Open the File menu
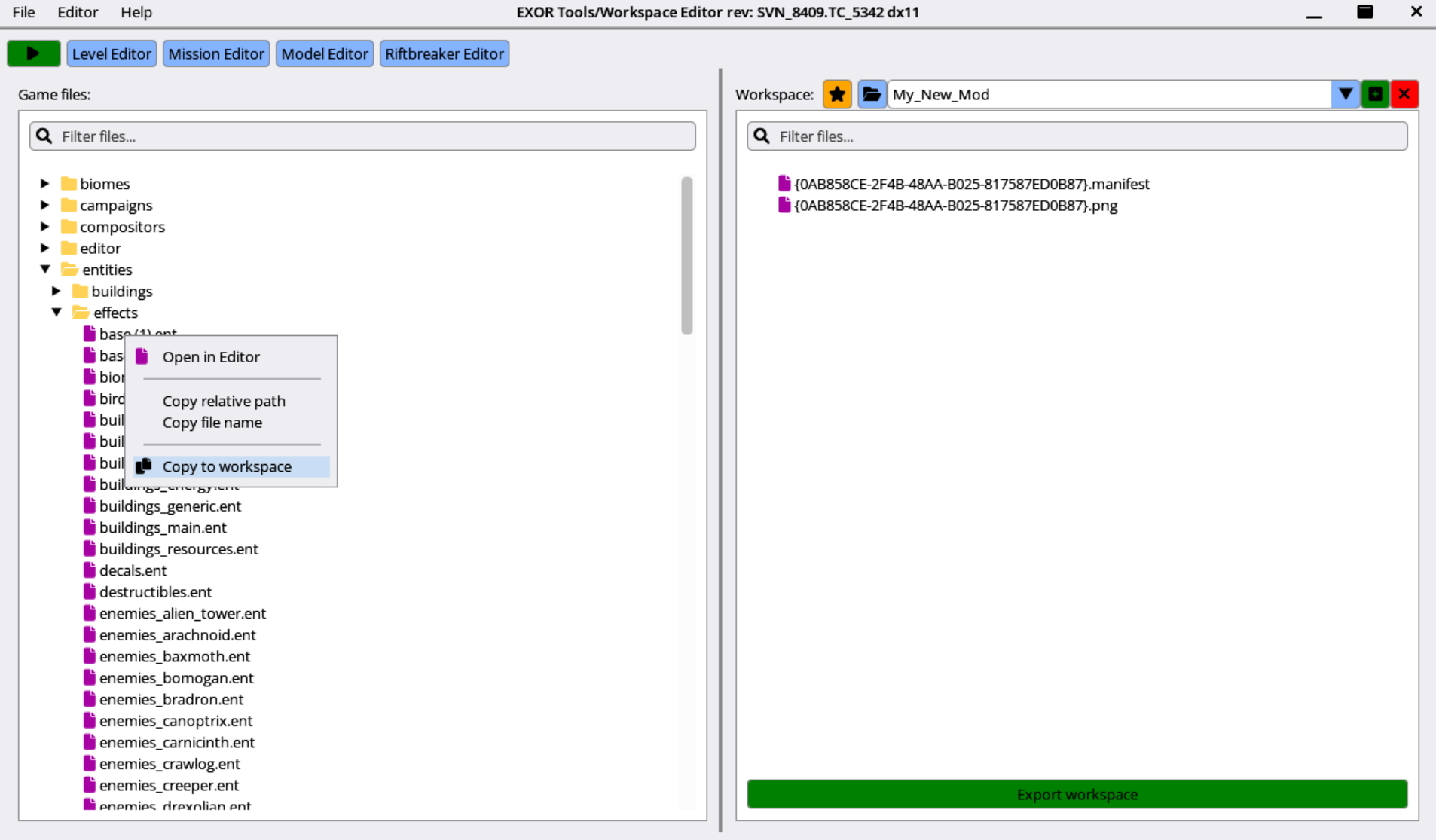This screenshot has height=840, width=1436. 23,12
